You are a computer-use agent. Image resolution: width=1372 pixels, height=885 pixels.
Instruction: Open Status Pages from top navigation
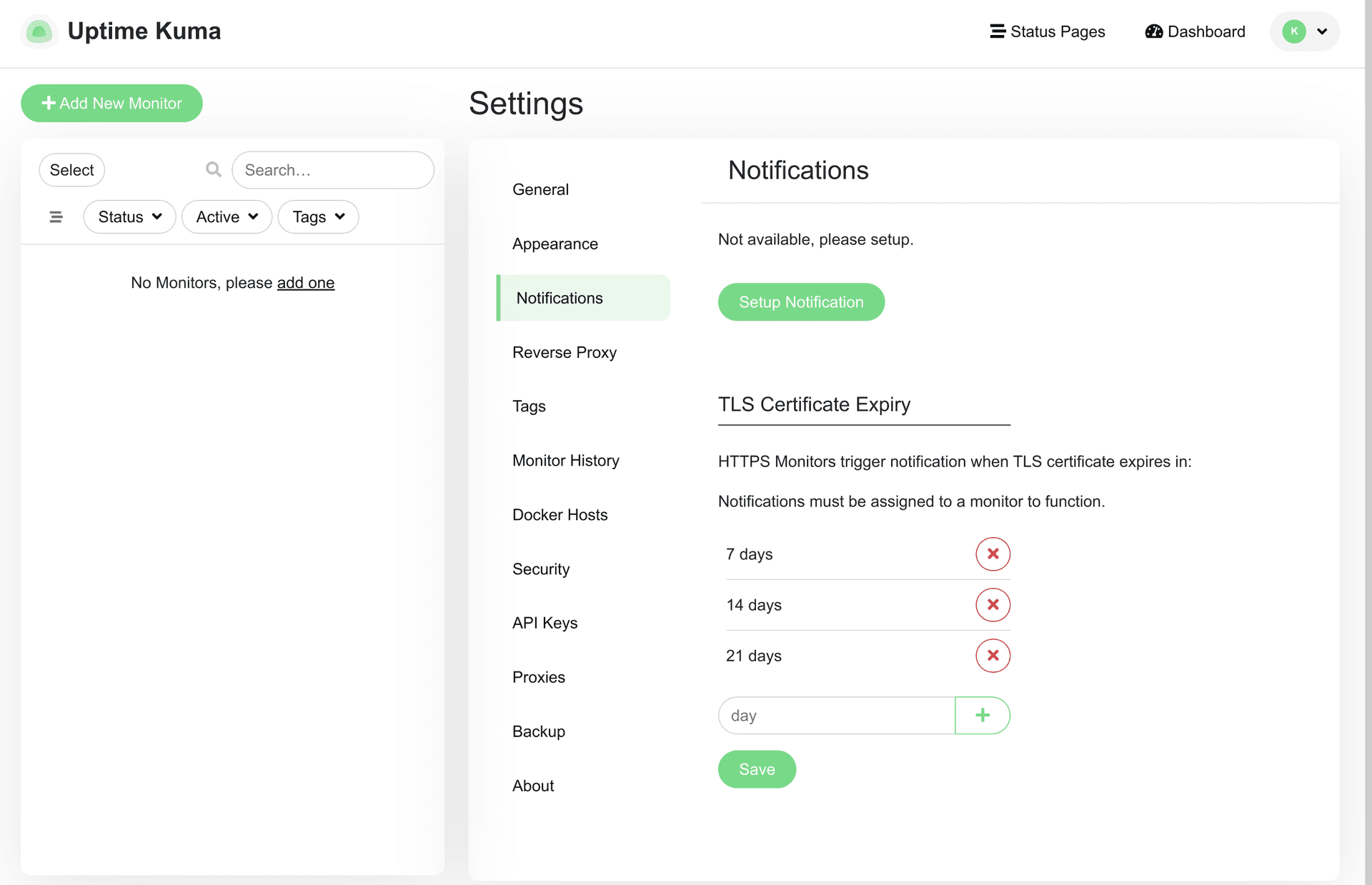(x=1047, y=31)
